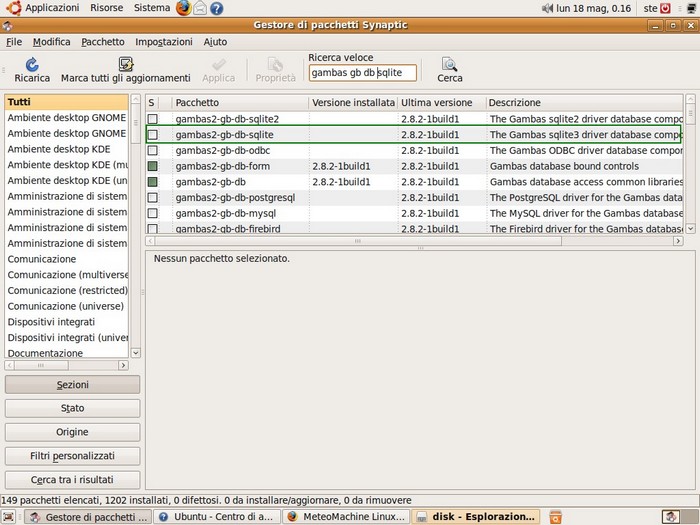The height and width of the screenshot is (525, 700).
Task: Sort by the S status column header
Action: pyautogui.click(x=152, y=103)
